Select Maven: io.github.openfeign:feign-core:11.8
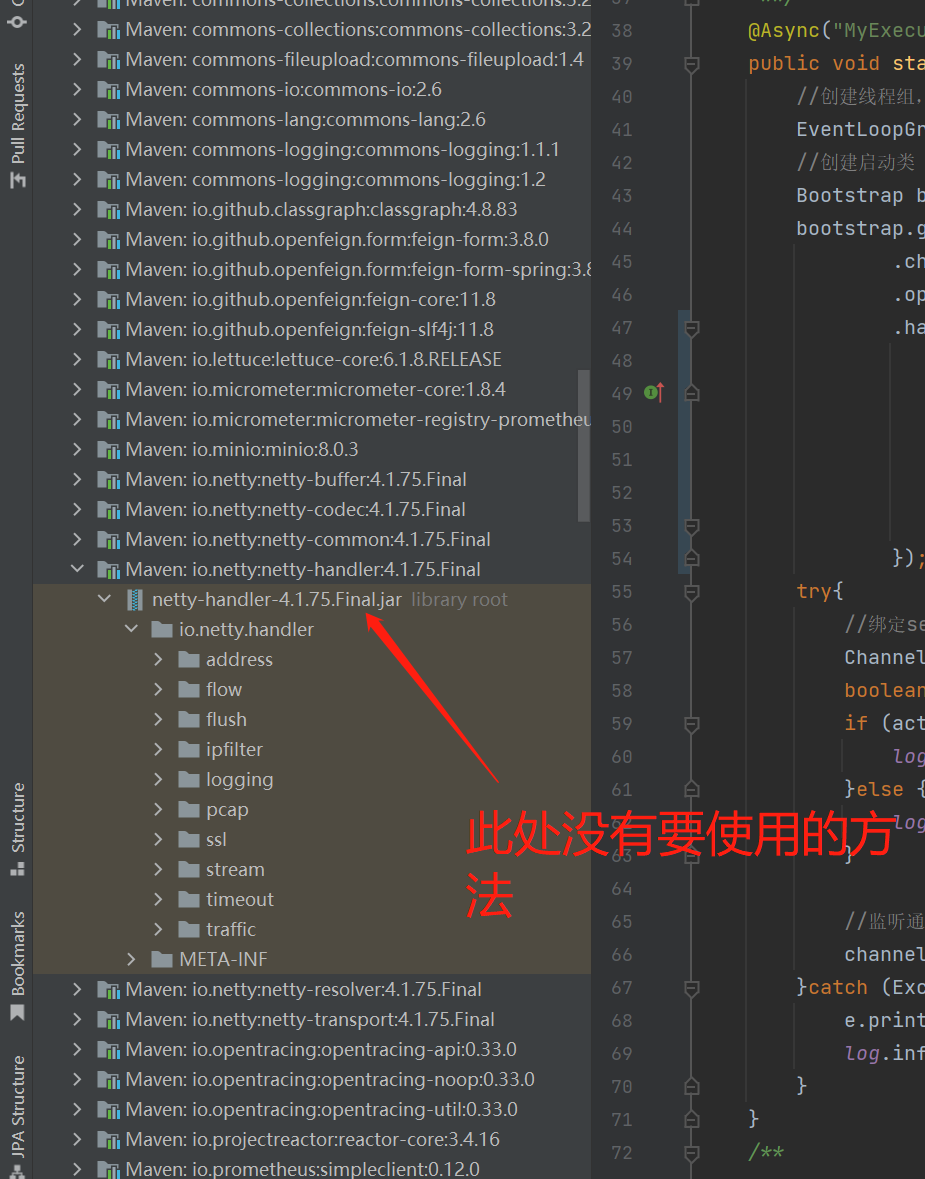The height and width of the screenshot is (1179, 925). coord(311,299)
